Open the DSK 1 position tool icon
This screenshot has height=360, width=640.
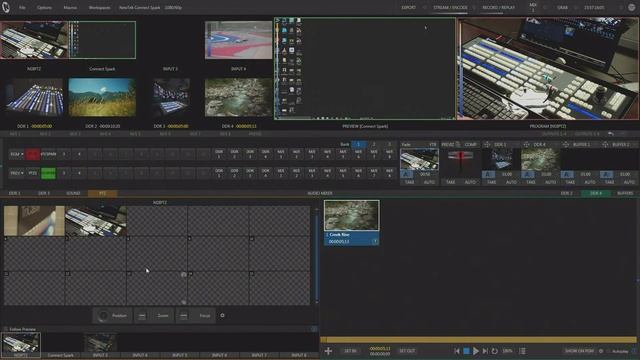[487, 144]
